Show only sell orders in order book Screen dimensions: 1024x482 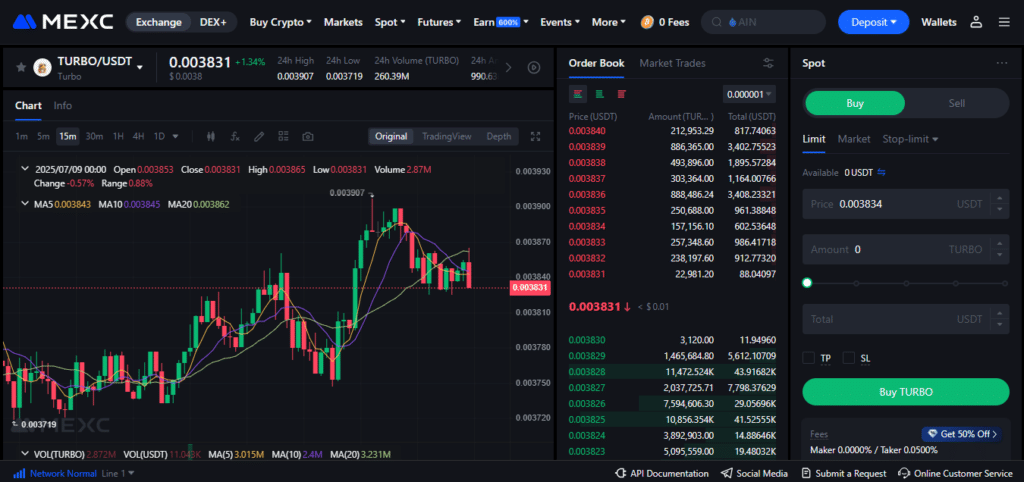(x=621, y=94)
